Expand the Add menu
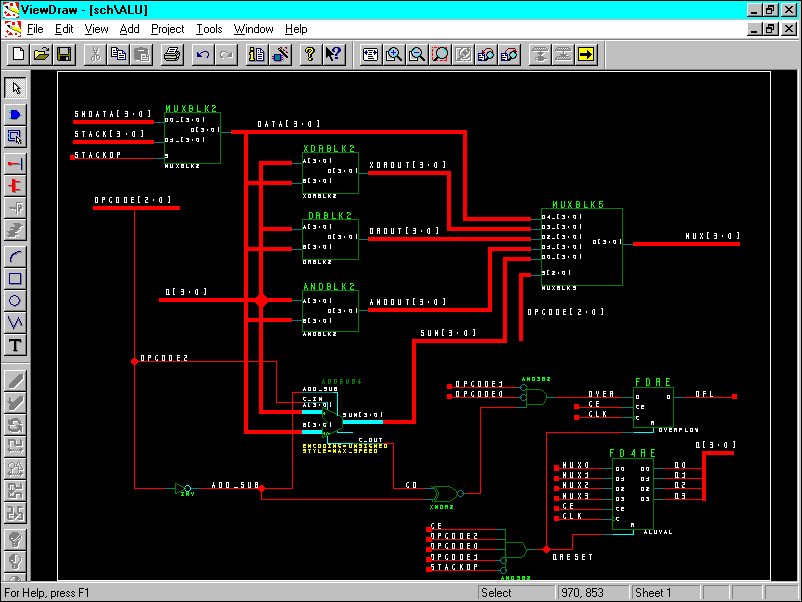This screenshot has width=802, height=602. point(130,29)
